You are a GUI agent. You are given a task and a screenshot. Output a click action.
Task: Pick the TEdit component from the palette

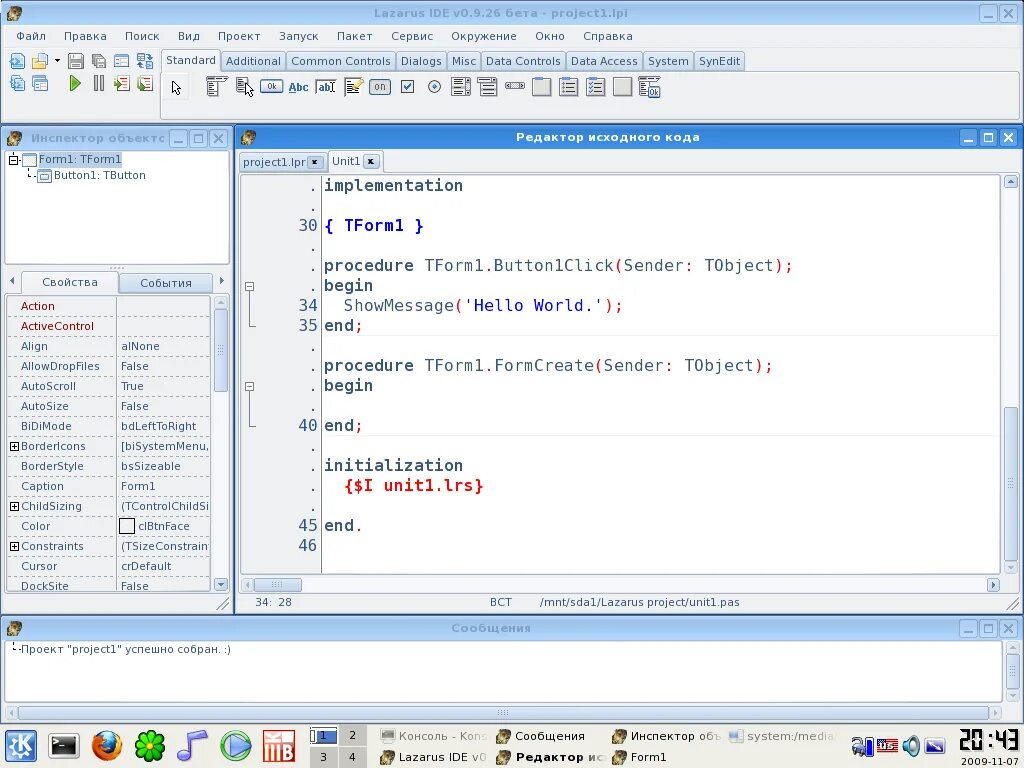325,87
